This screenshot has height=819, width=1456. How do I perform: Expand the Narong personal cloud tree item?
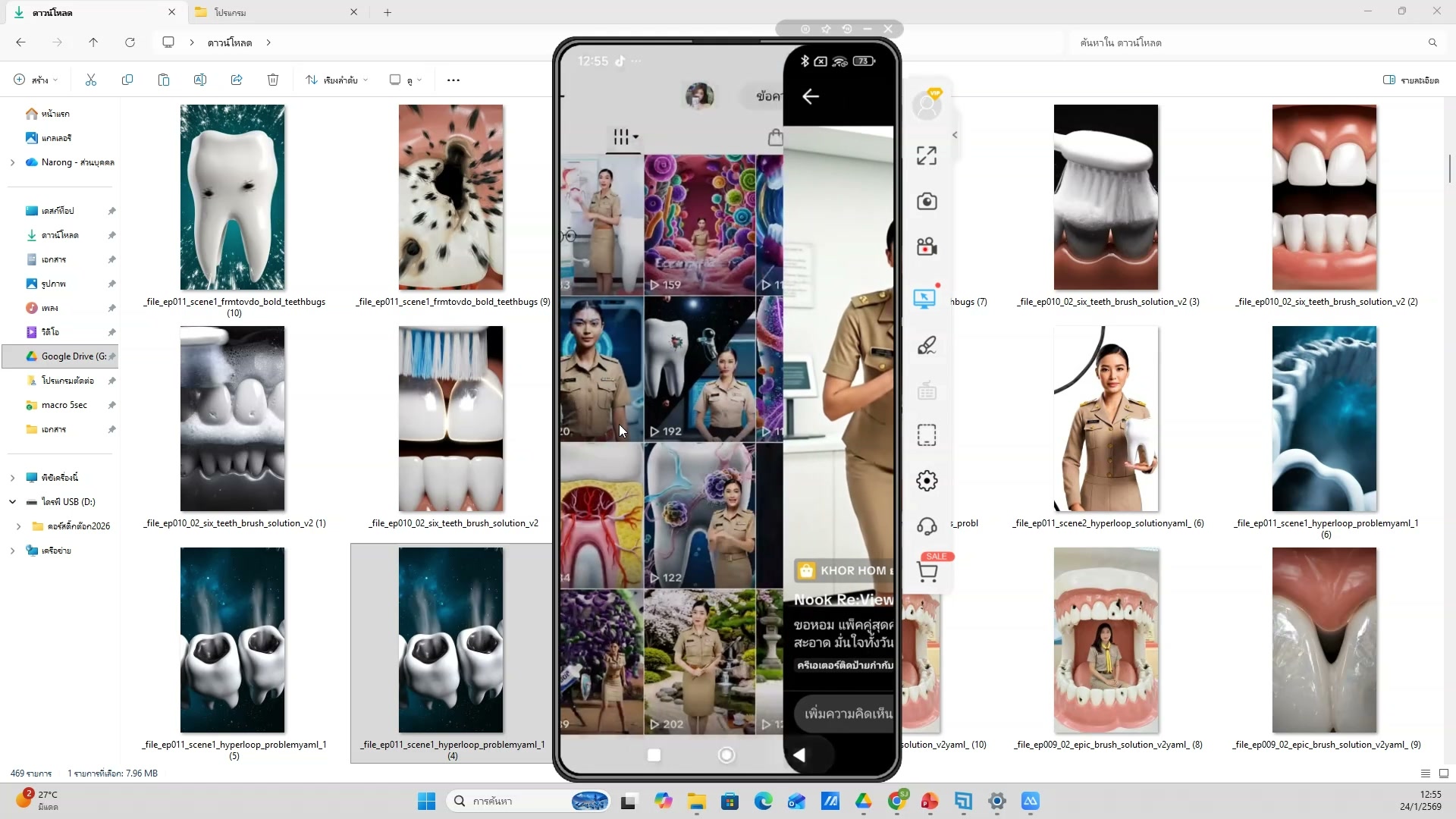pyautogui.click(x=12, y=162)
